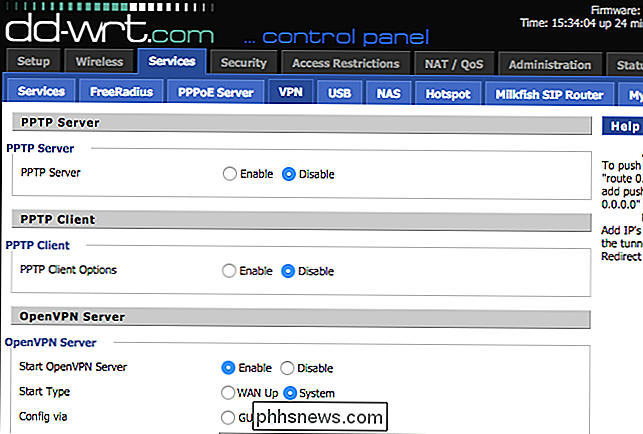The image size is (643, 434).
Task: Select Disable for PPTP Client Options
Action: click(x=288, y=271)
